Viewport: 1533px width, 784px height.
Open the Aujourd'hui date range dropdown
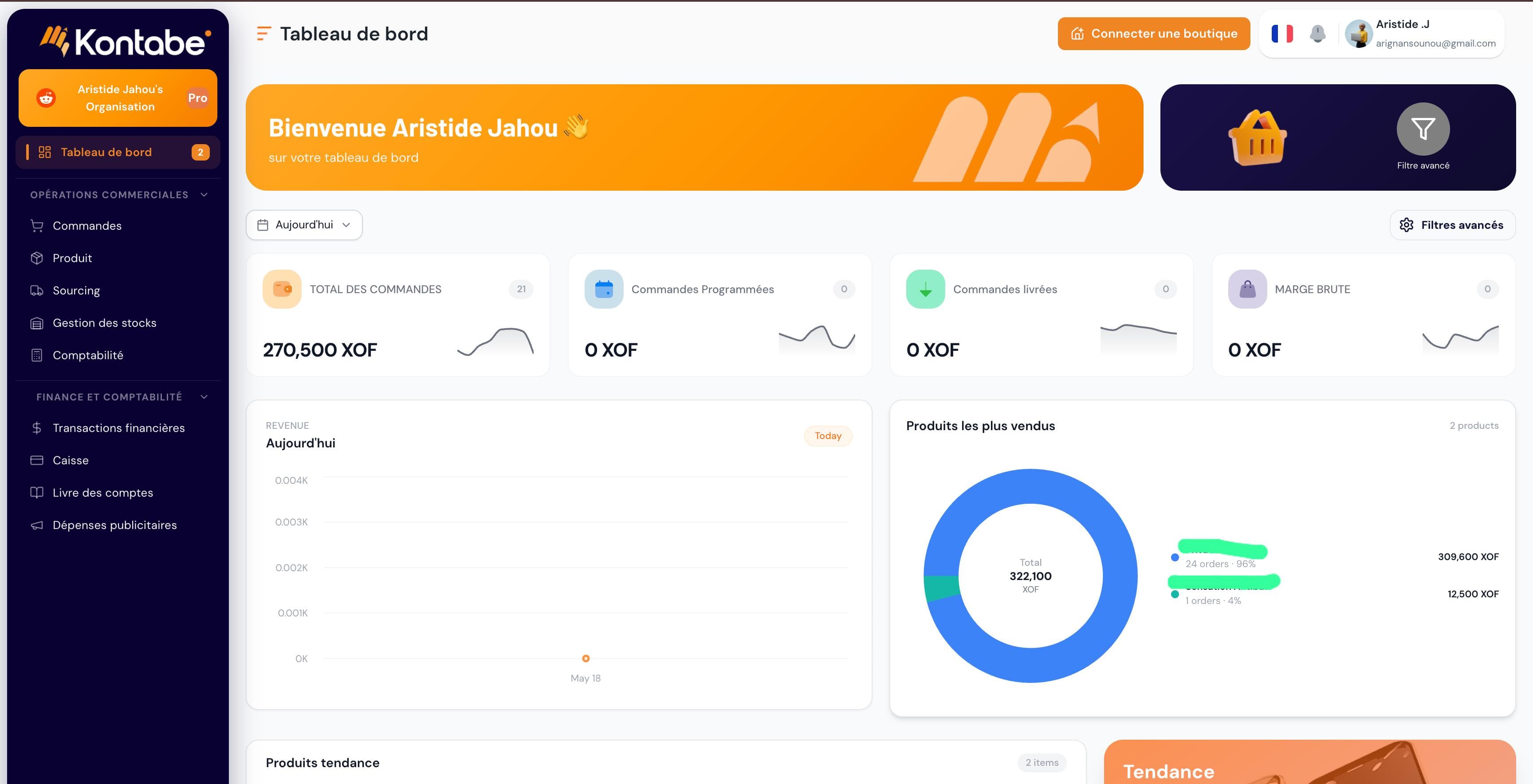(x=304, y=225)
